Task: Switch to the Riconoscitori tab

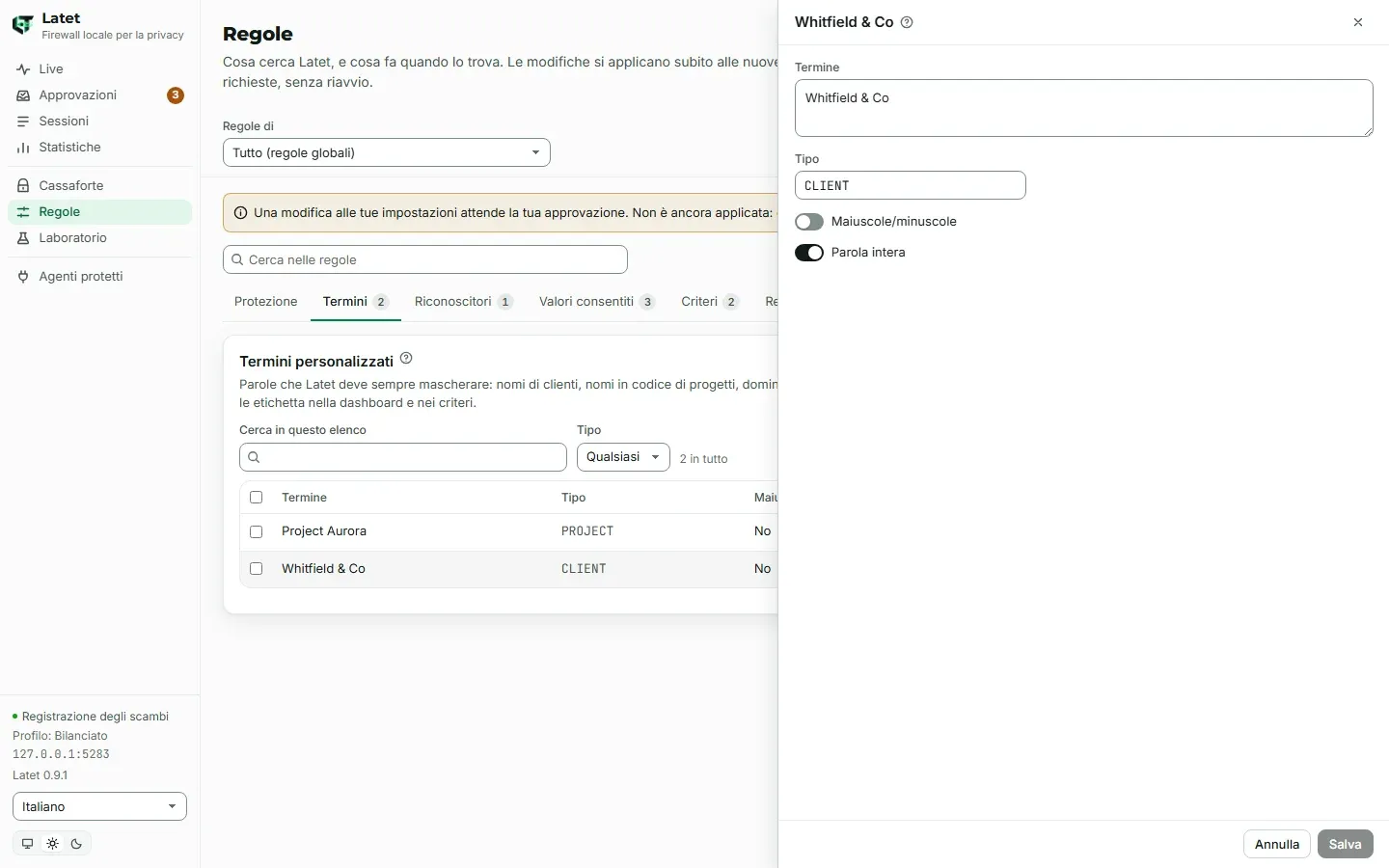Action: (463, 302)
